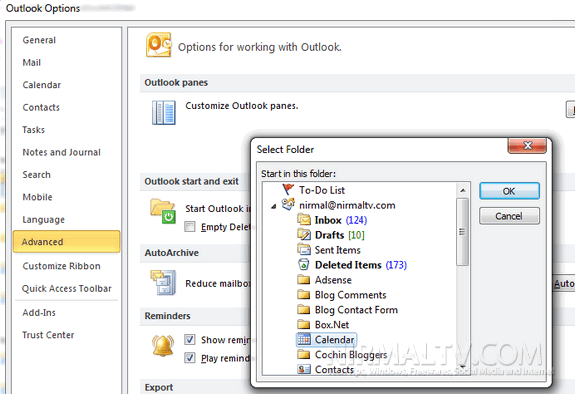Viewport: 575px width, 394px height.
Task: Click the Box.Net folder icon
Action: (304, 325)
